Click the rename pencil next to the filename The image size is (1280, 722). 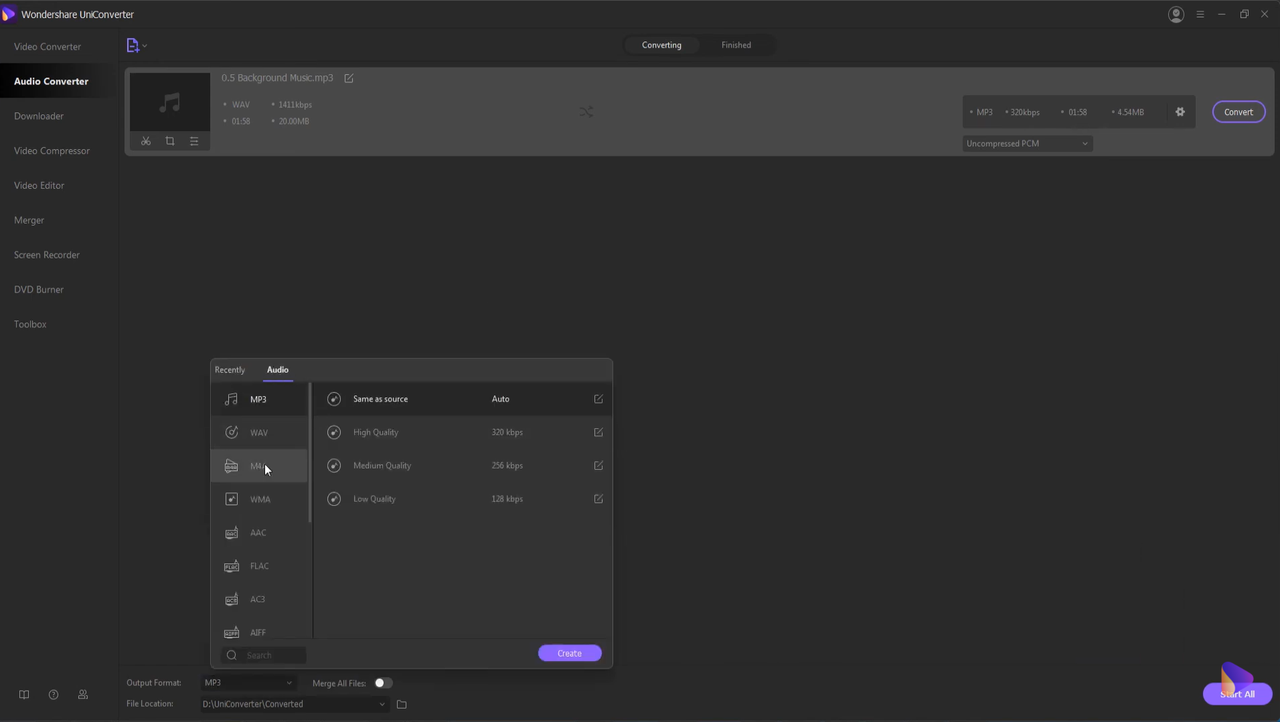coord(348,77)
